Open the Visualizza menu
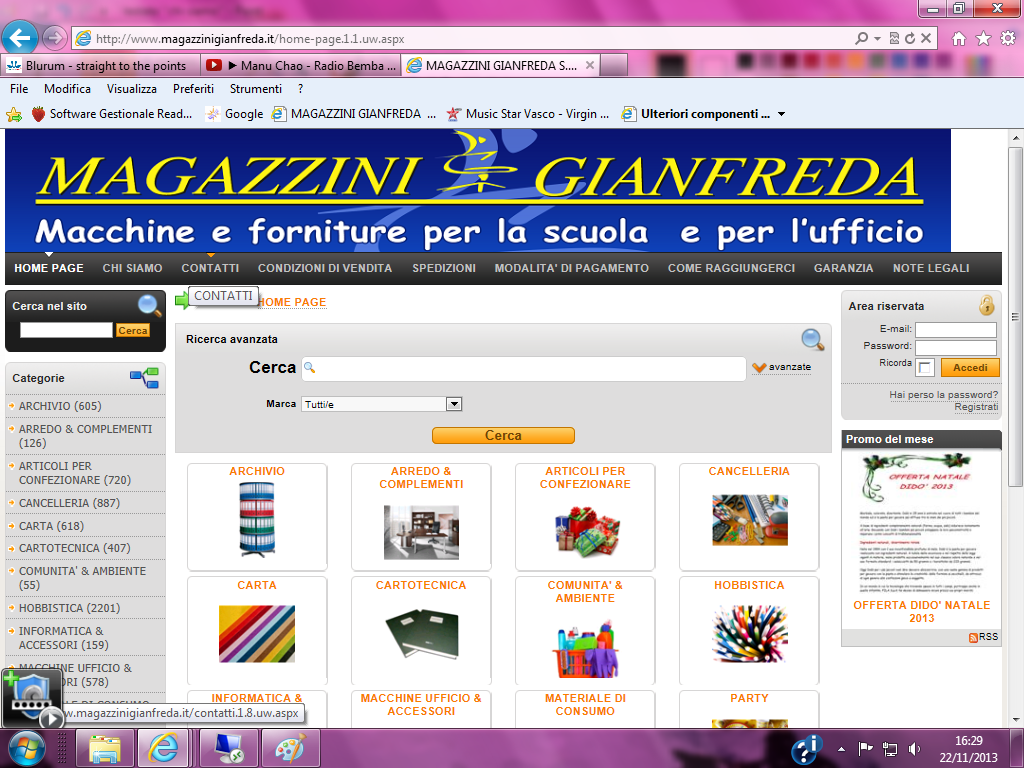Viewport: 1024px width, 768px height. point(132,89)
